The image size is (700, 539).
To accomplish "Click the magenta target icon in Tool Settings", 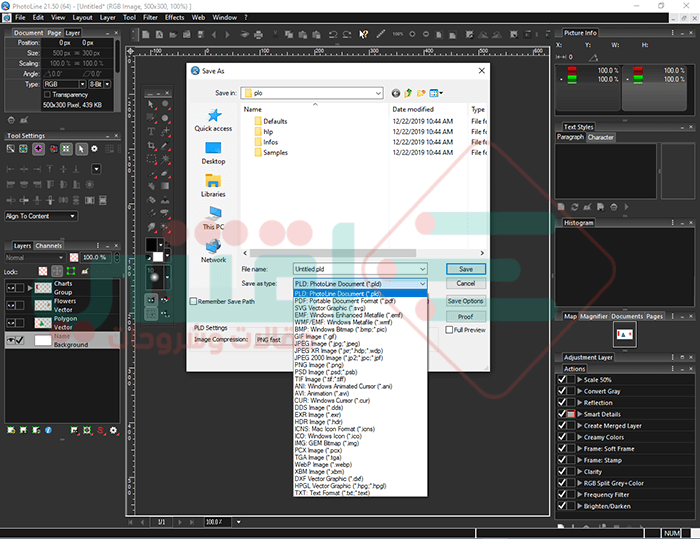I will point(38,149).
